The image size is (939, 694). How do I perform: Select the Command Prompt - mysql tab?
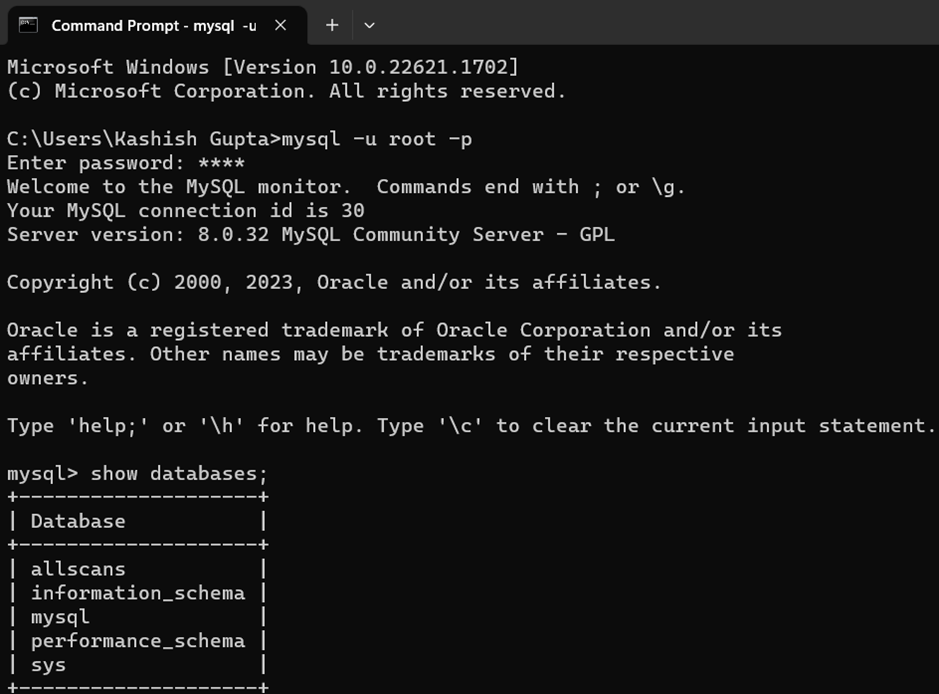[x=154, y=26]
